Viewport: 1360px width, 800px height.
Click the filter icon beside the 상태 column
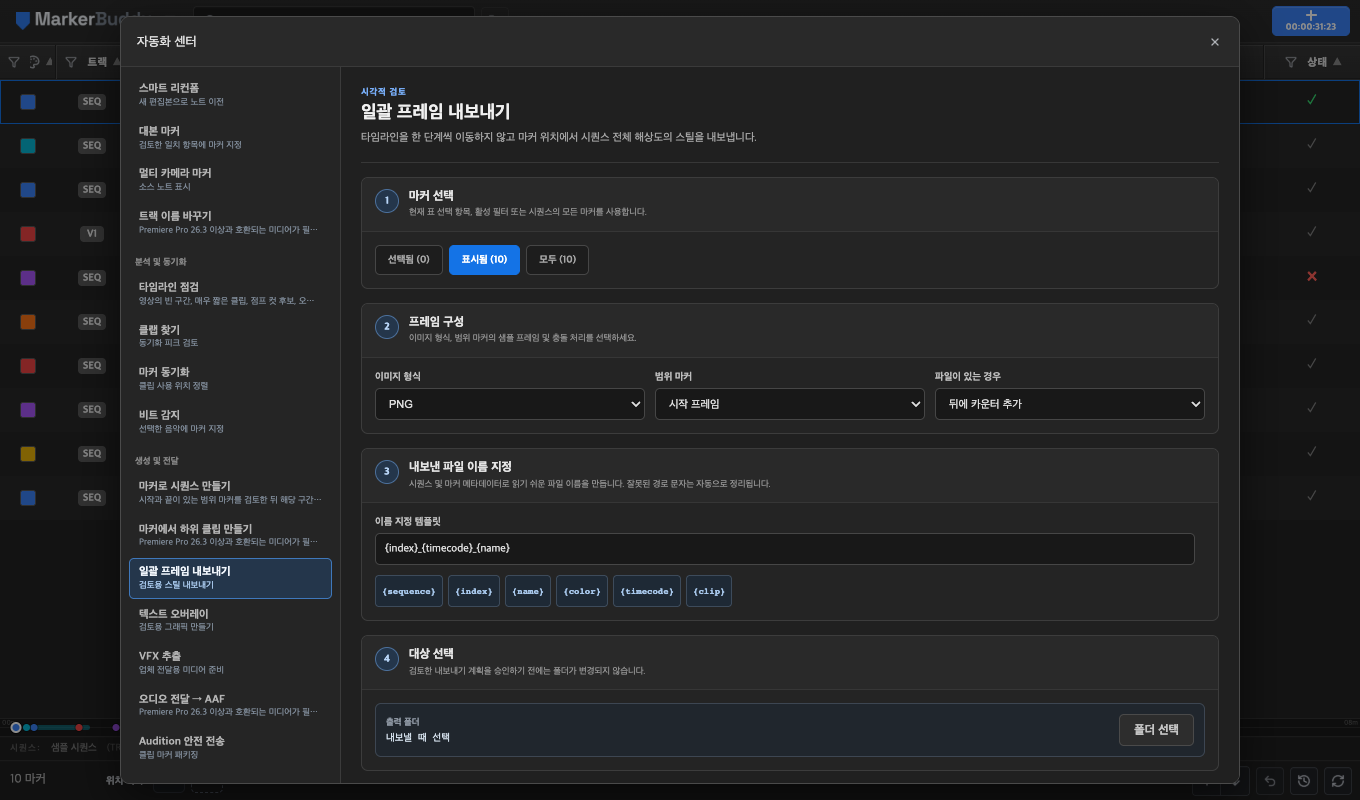1290,62
